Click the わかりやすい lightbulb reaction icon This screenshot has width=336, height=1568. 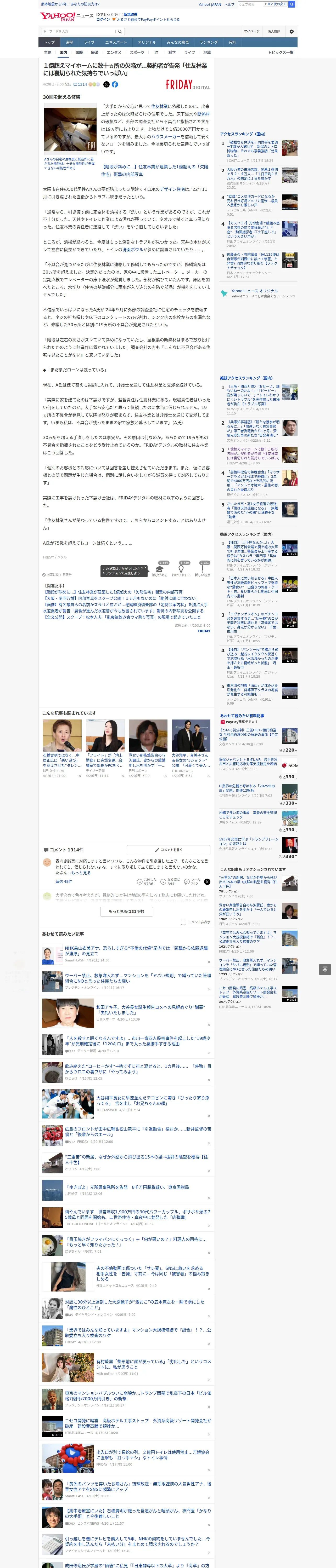(181, 569)
